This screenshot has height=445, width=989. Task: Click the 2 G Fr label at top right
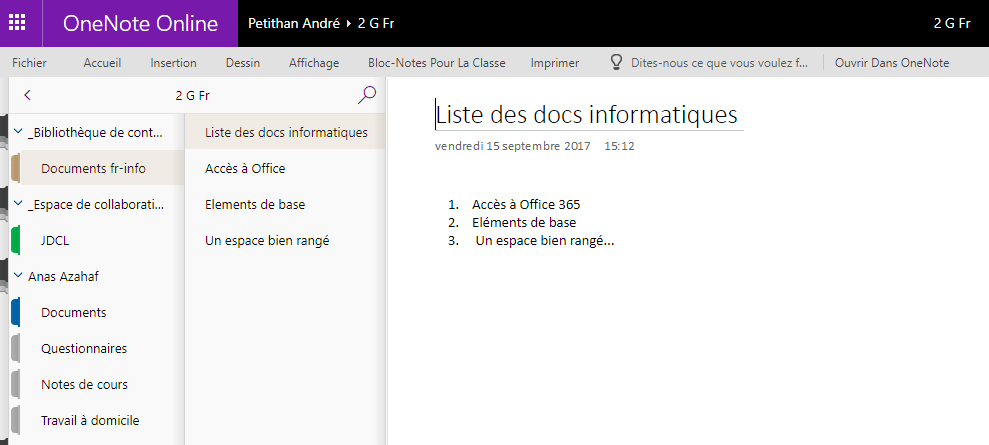[952, 24]
